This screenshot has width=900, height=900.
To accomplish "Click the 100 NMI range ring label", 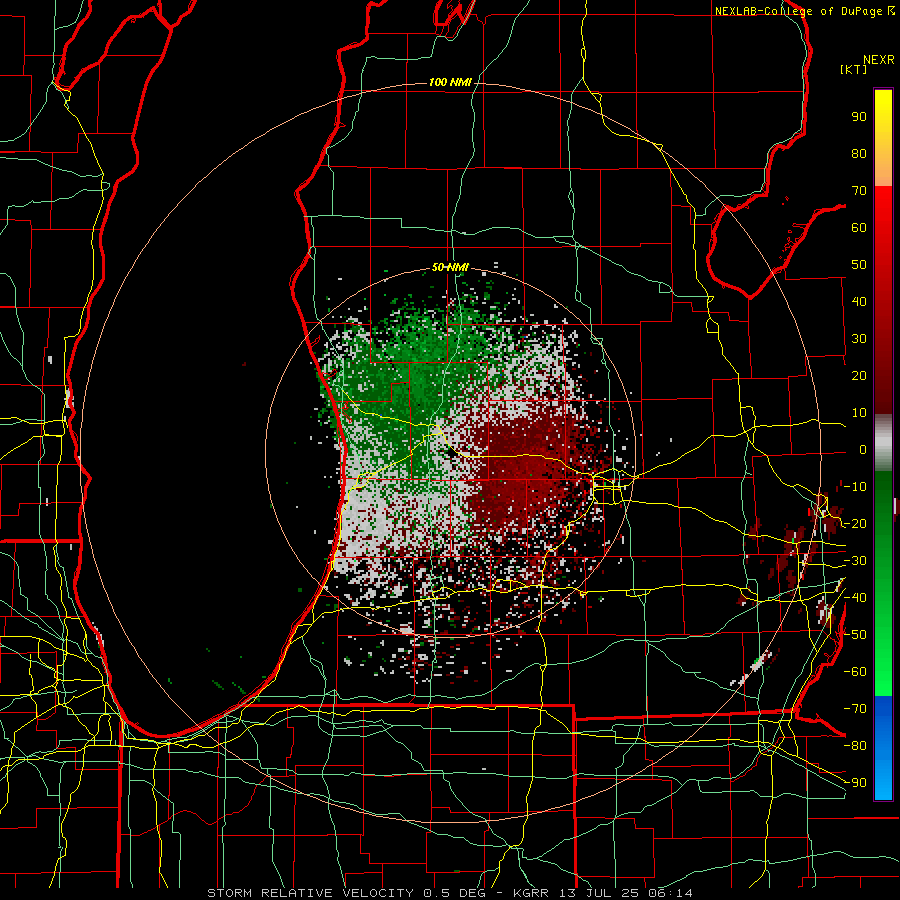I will 450,83.
